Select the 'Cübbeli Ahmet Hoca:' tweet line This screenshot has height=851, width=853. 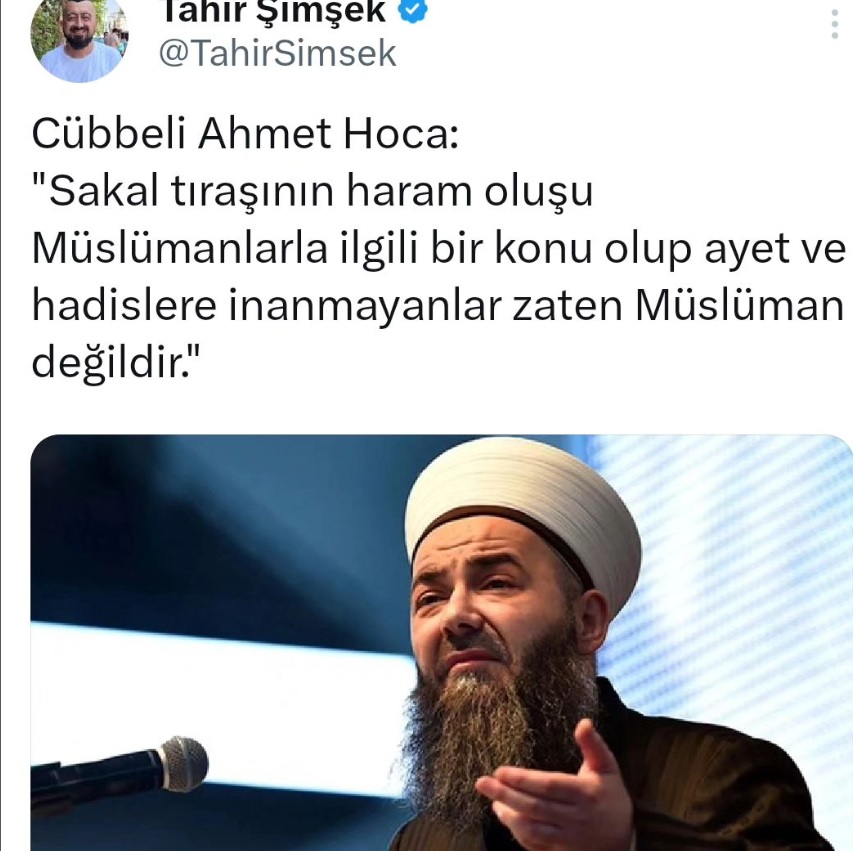coord(245,134)
